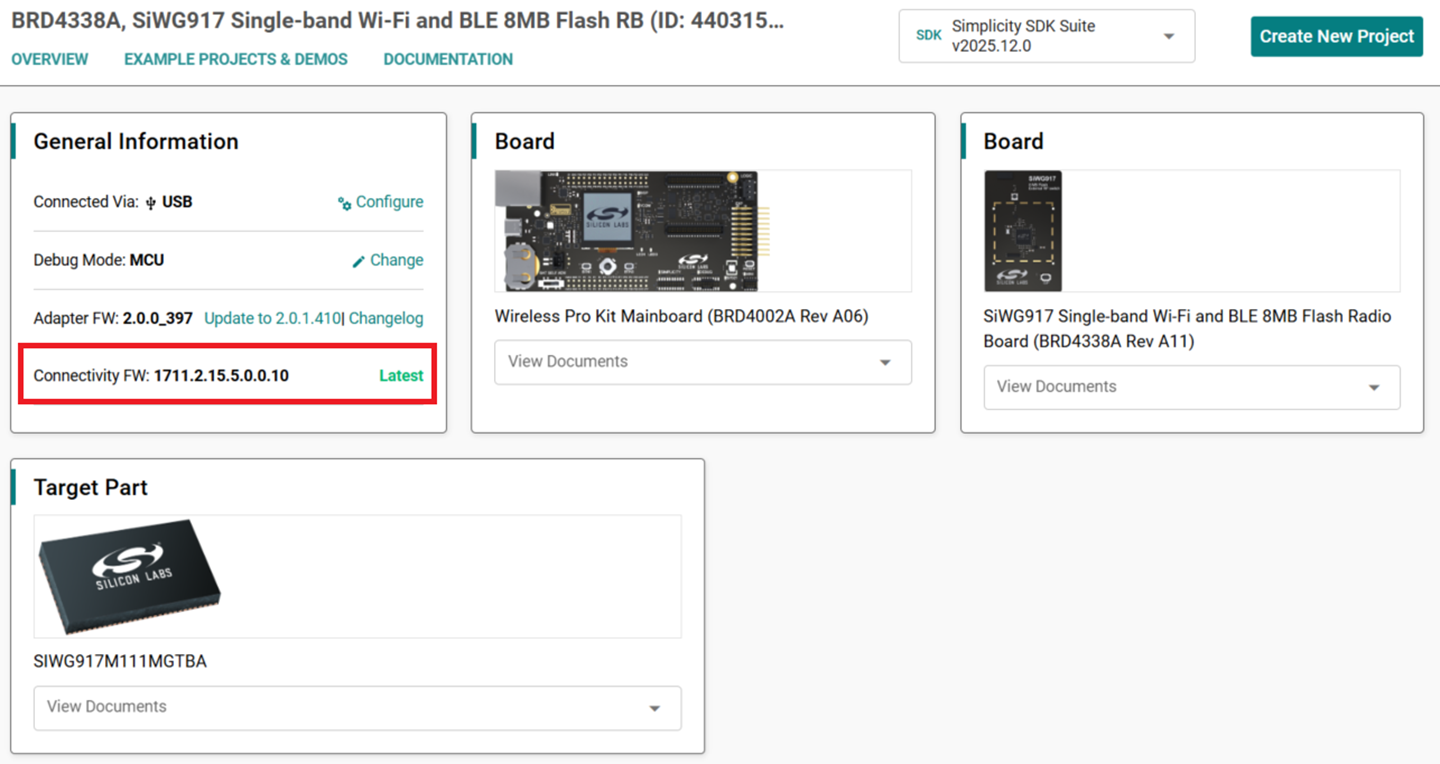
Task: Click Change debug mode link
Action: pyautogui.click(x=396, y=260)
